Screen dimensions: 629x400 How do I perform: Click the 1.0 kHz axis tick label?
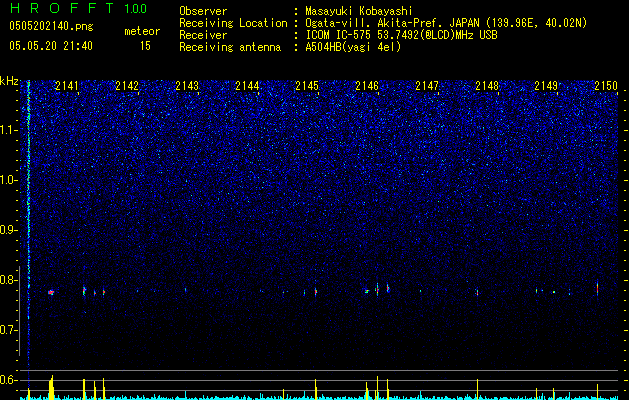point(9,180)
